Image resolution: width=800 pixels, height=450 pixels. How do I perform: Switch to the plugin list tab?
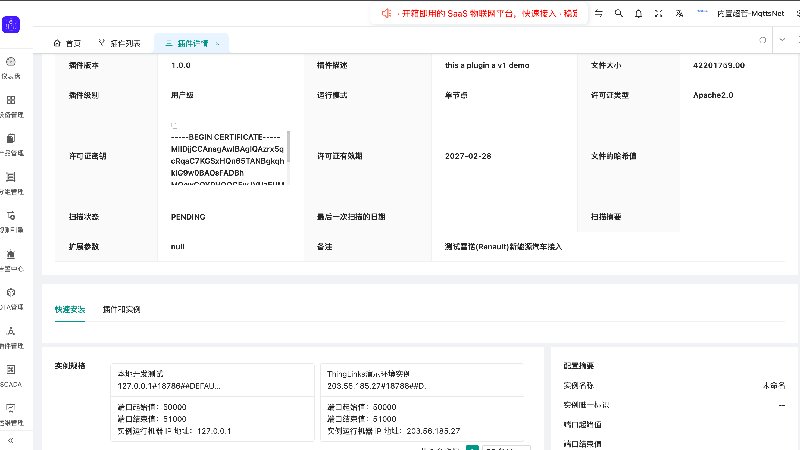coord(119,43)
